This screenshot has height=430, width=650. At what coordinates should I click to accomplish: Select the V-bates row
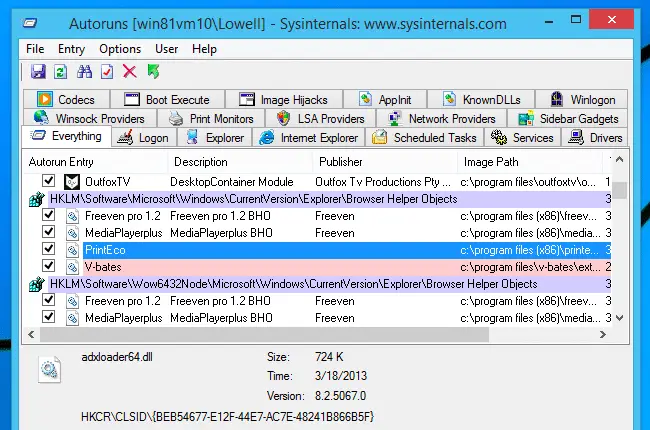(x=347, y=267)
